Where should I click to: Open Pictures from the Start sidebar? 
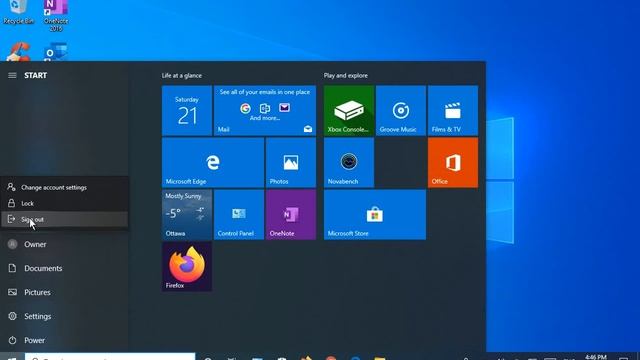pos(64,292)
